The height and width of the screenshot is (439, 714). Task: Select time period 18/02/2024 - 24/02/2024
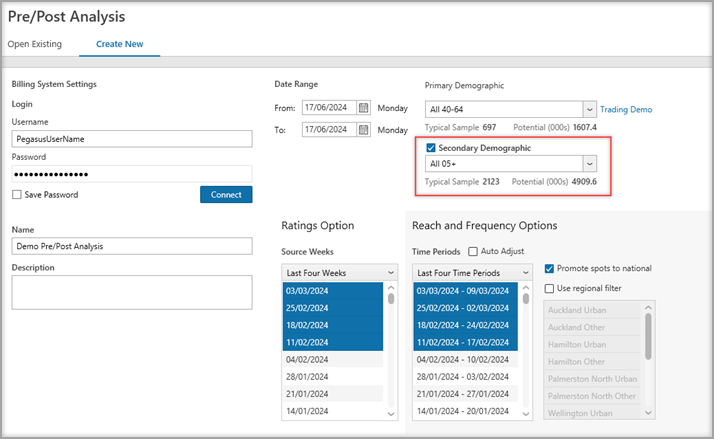tap(465, 325)
